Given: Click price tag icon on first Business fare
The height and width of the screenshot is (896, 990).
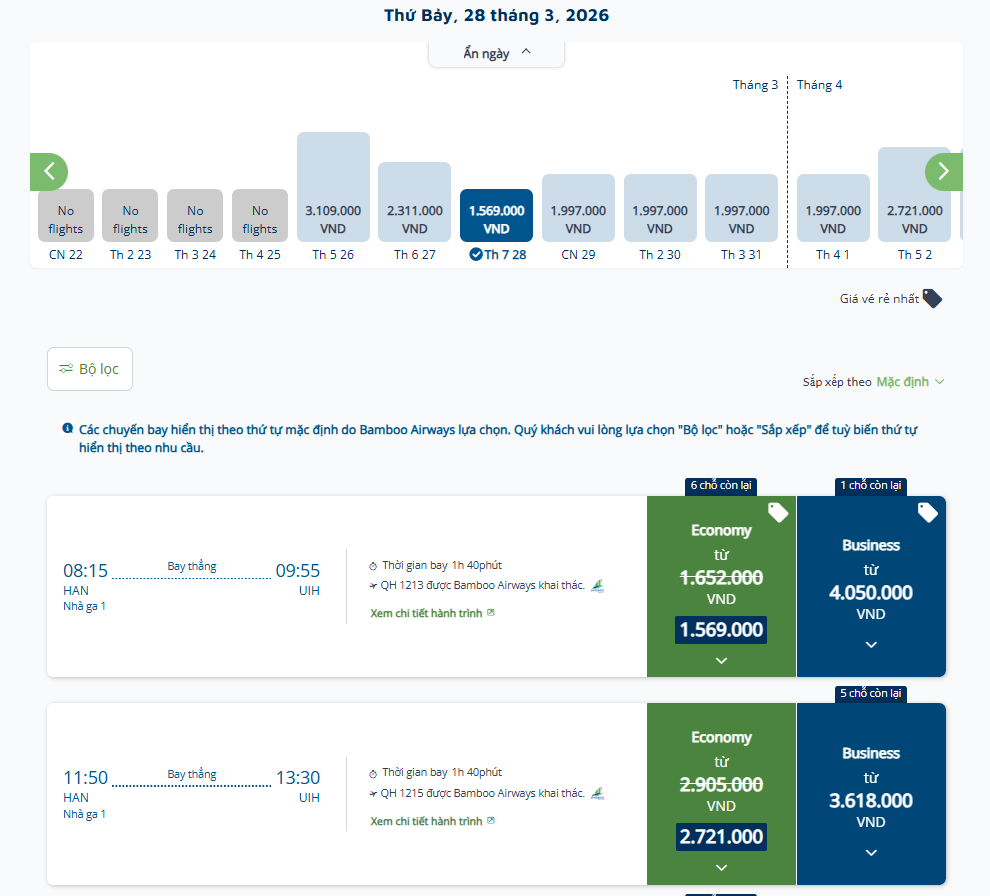Looking at the screenshot, I should (928, 513).
